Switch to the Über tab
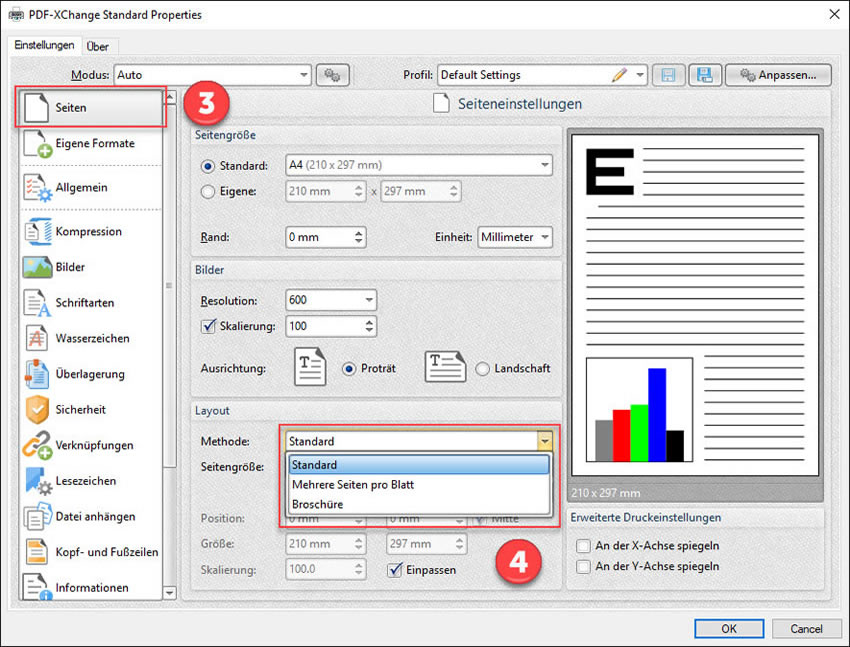 coord(98,47)
